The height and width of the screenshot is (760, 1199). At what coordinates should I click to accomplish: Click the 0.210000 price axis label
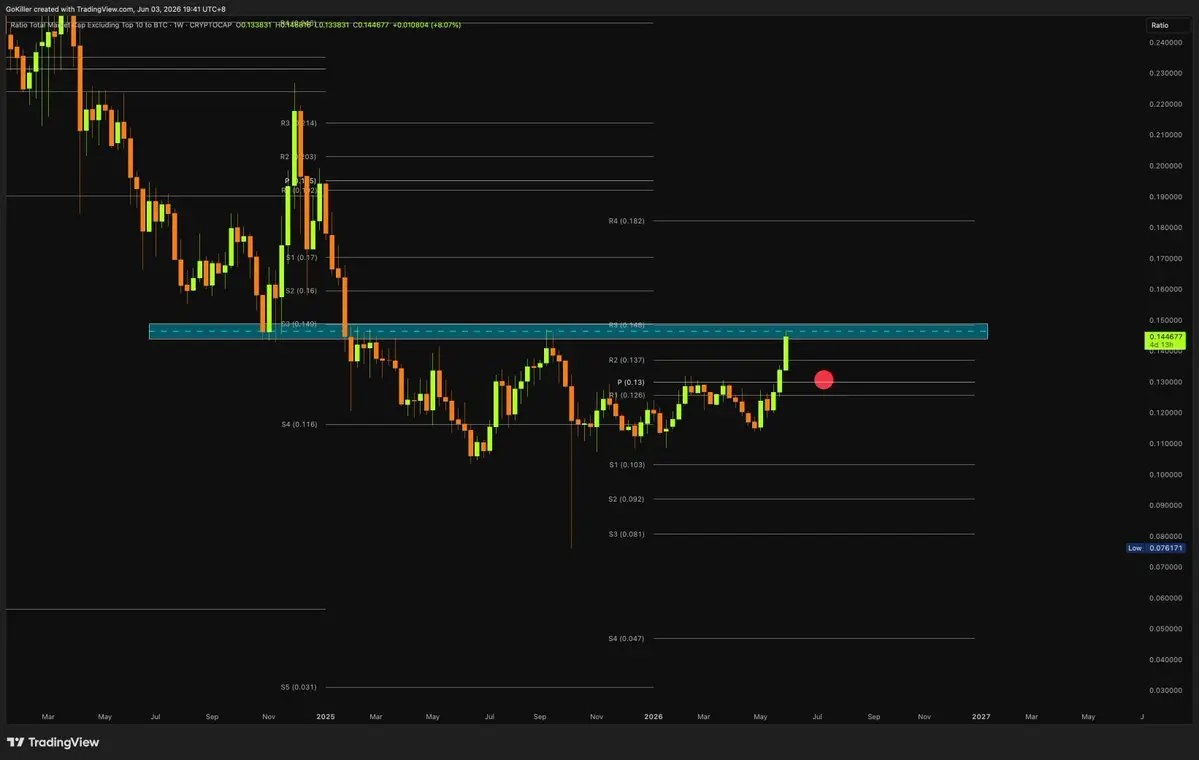pyautogui.click(x=1165, y=135)
